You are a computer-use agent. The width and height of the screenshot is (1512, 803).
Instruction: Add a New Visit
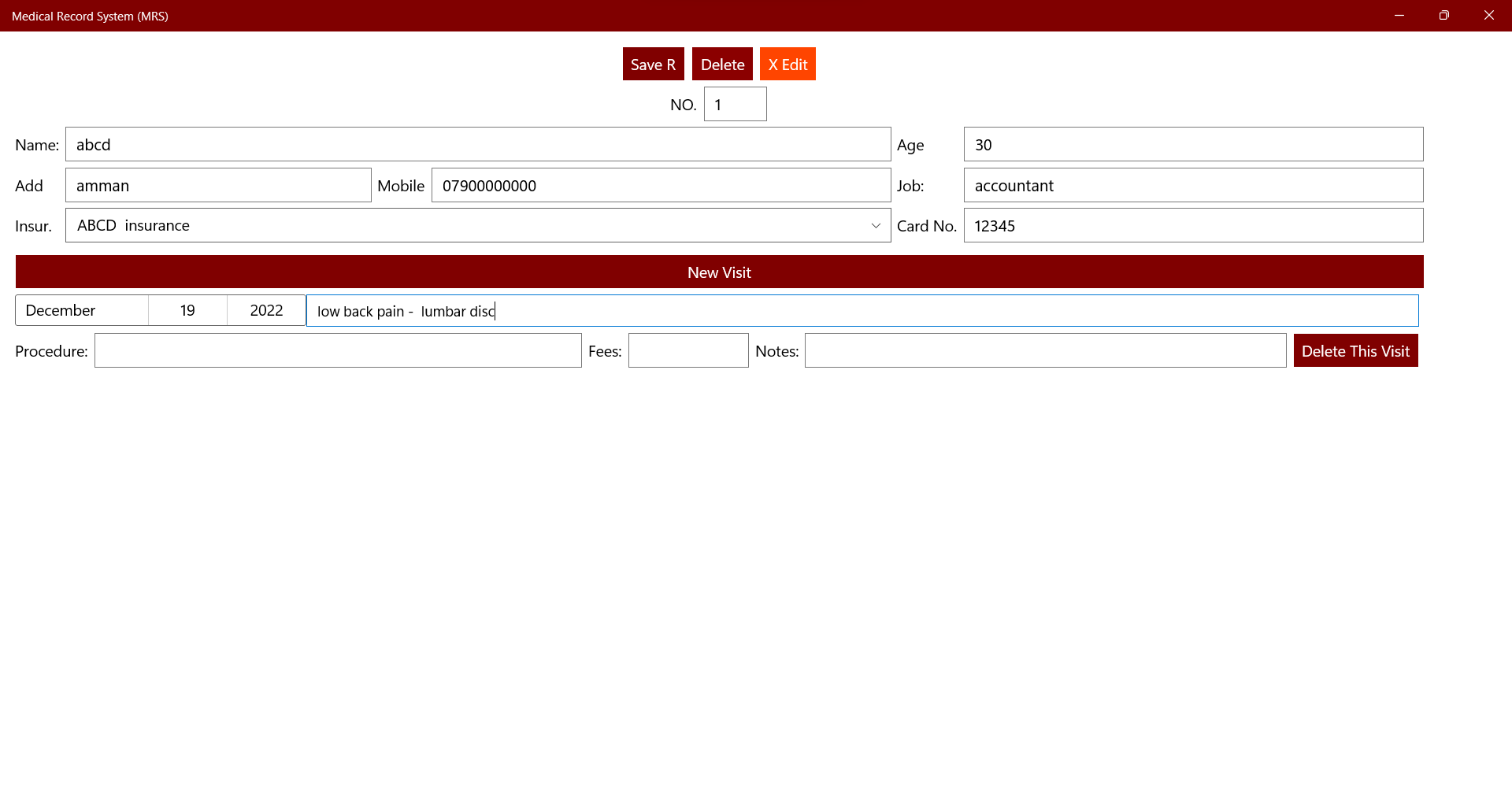(x=719, y=272)
